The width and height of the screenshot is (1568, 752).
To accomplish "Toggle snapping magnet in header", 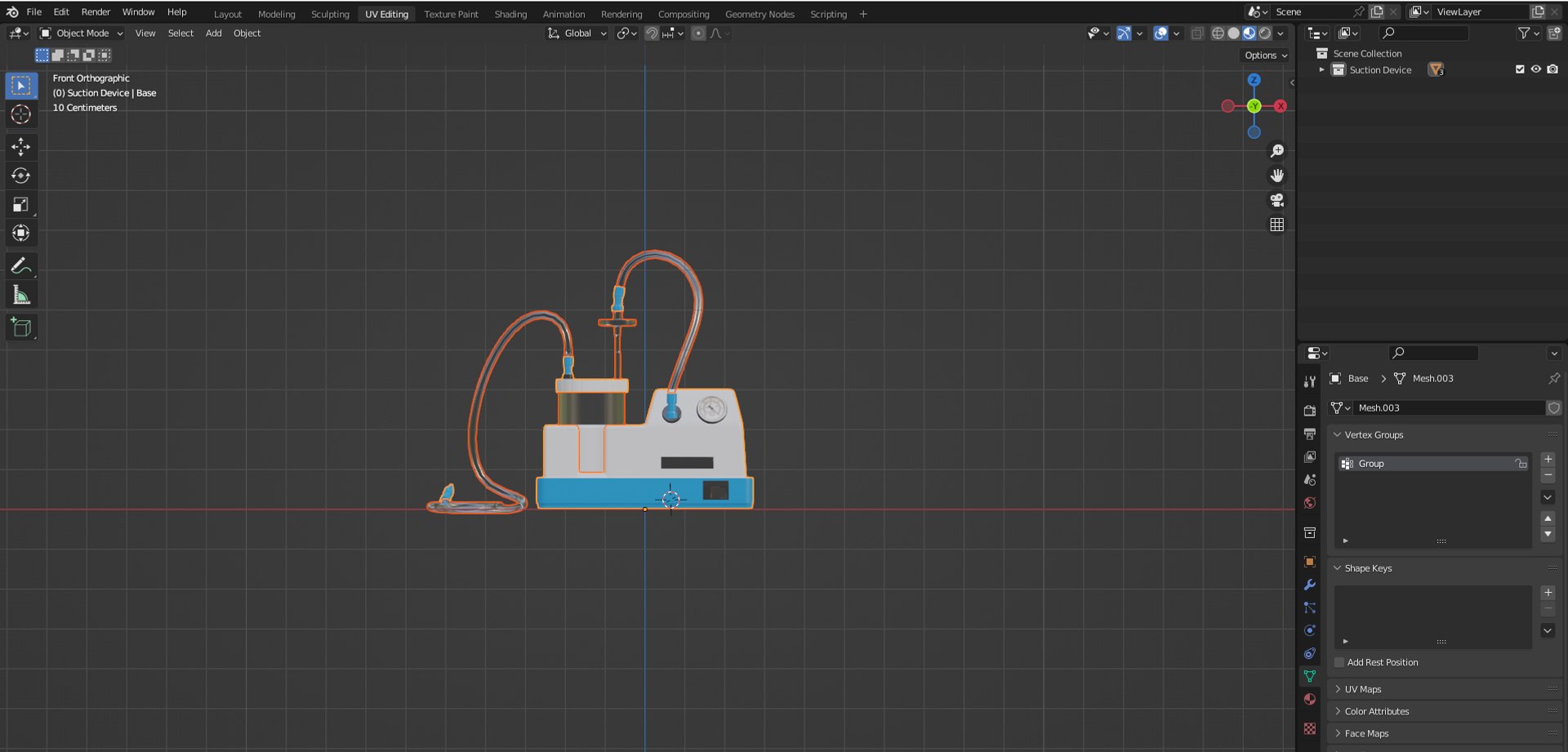I will tap(652, 33).
